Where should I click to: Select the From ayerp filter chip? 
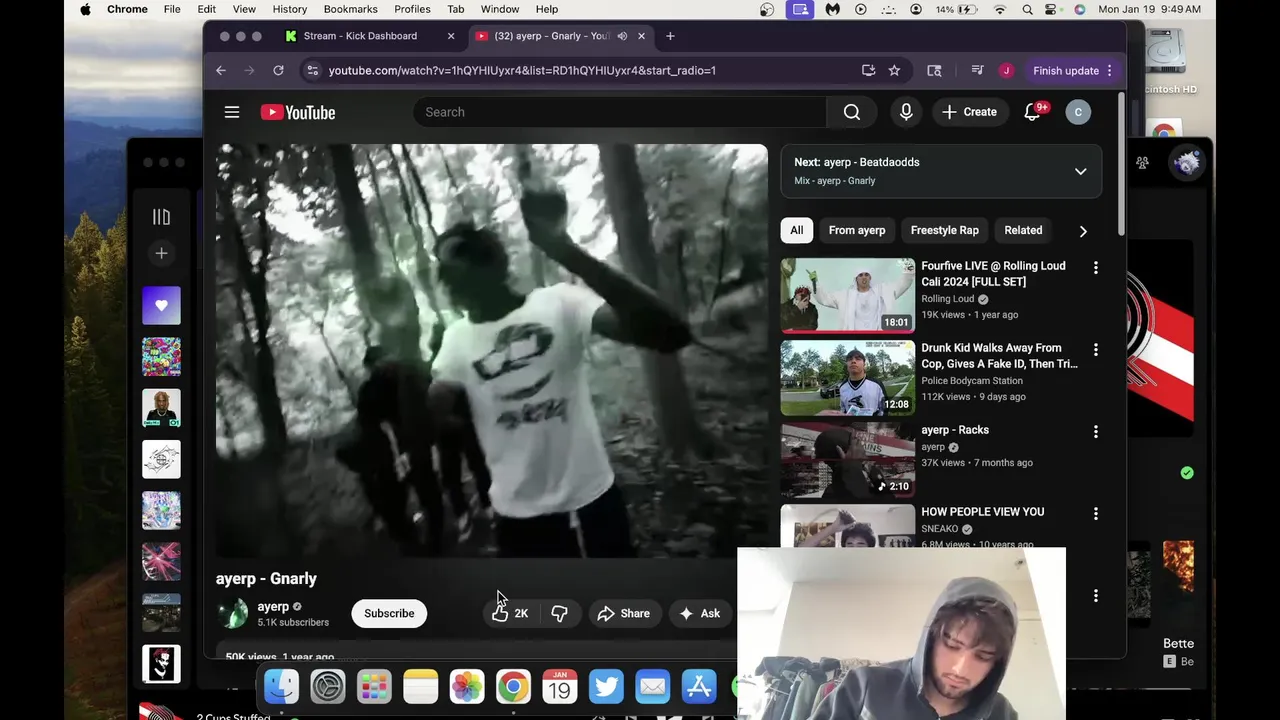857,230
